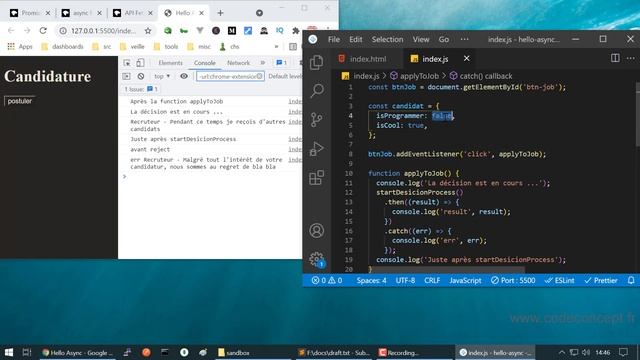The width and height of the screenshot is (640, 360).
Task: Click the Chrome address bar
Action: (x=104, y=31)
